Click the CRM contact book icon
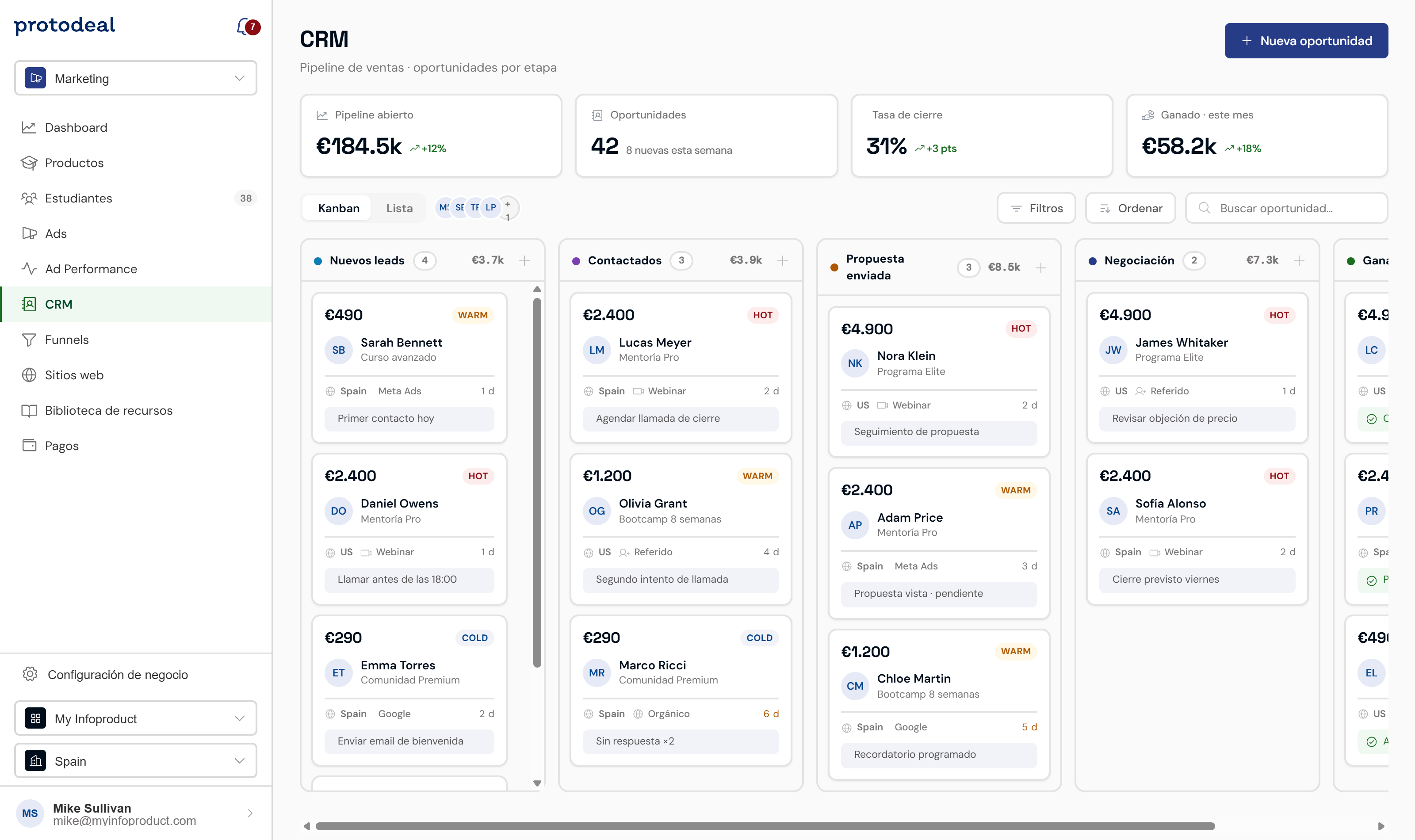Screen dimensions: 1415x840 click(x=29, y=304)
